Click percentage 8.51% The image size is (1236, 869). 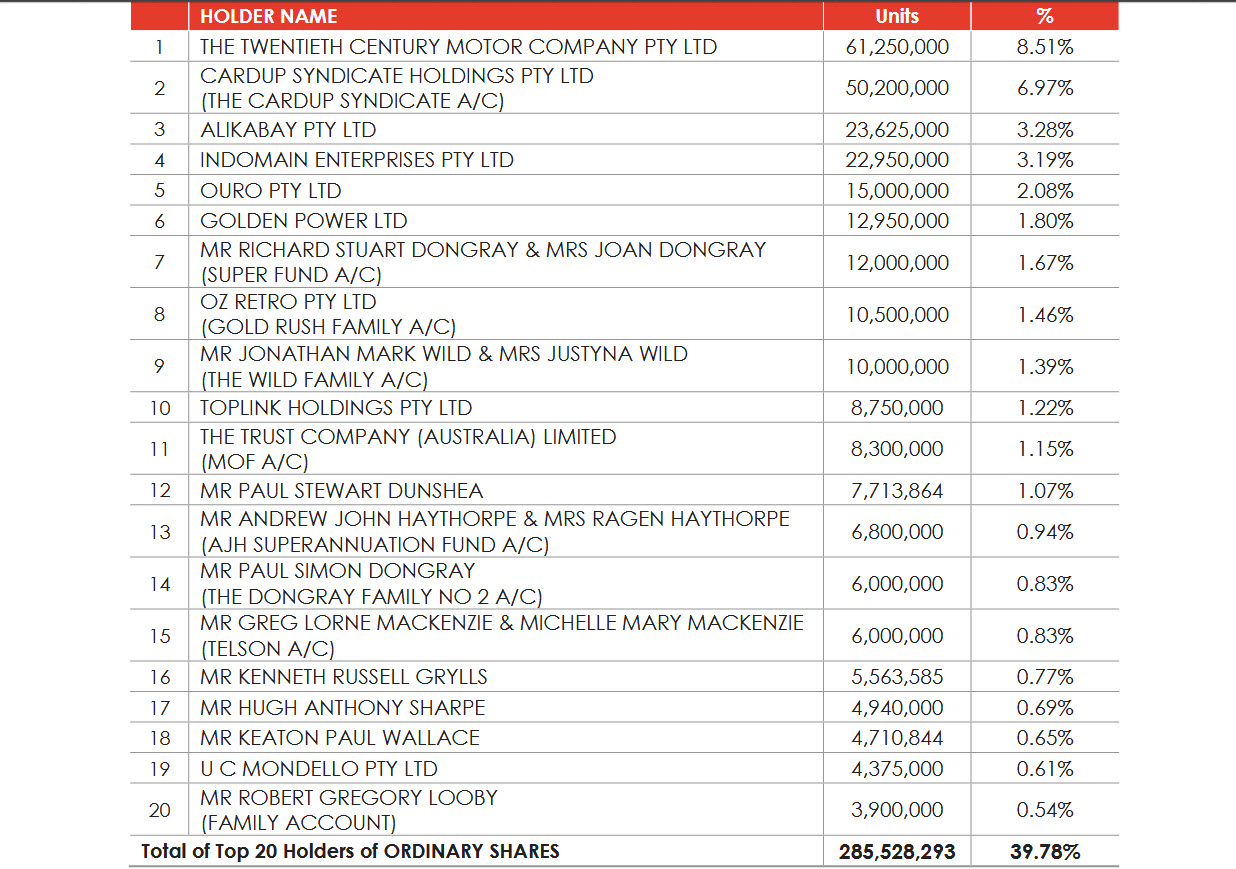1045,47
